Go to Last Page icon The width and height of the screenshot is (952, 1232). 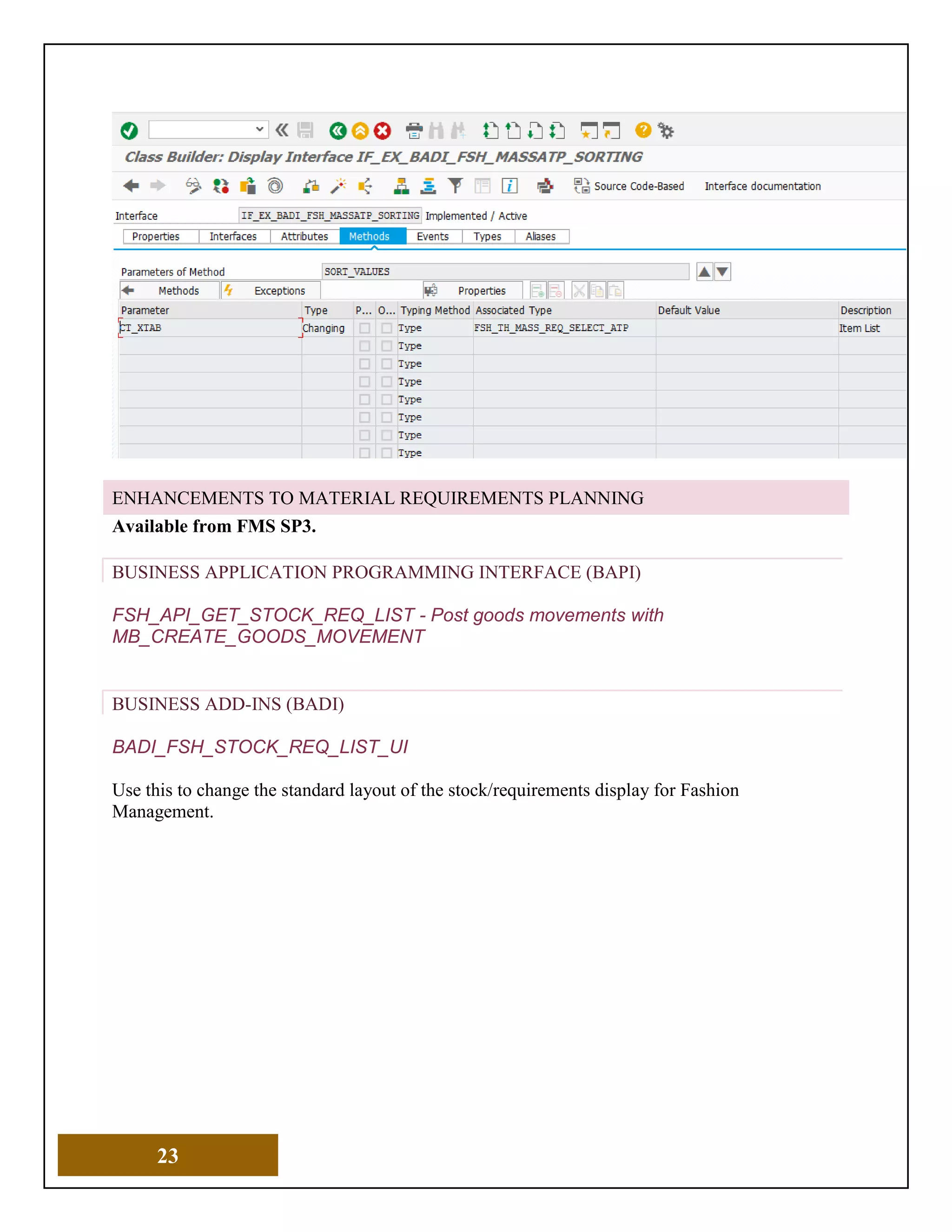pos(556,131)
